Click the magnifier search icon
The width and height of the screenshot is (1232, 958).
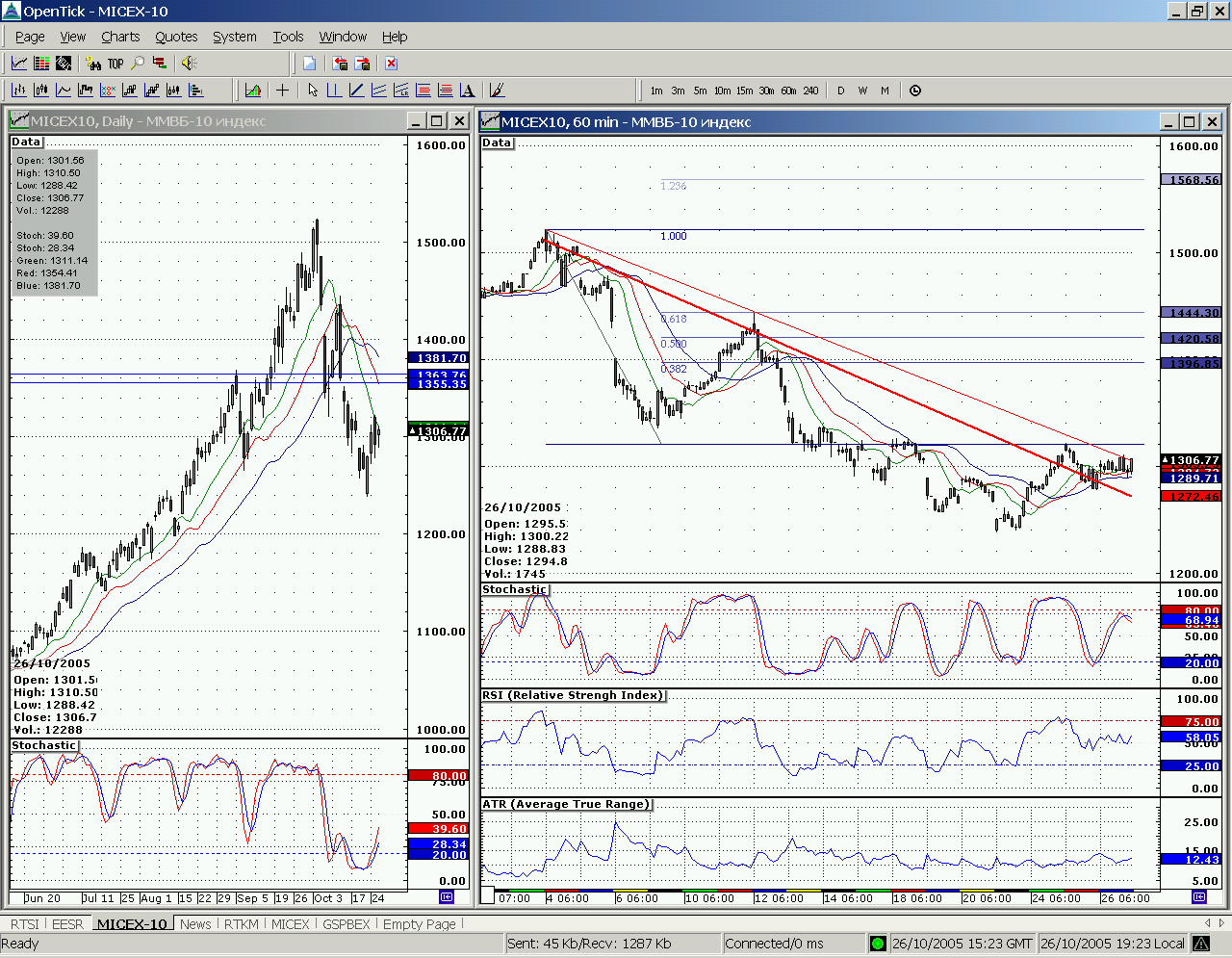pos(138,64)
